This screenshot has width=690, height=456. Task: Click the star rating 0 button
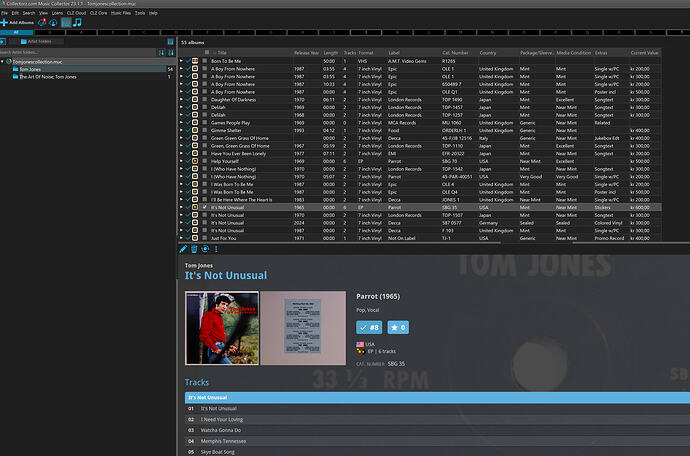click(x=398, y=327)
